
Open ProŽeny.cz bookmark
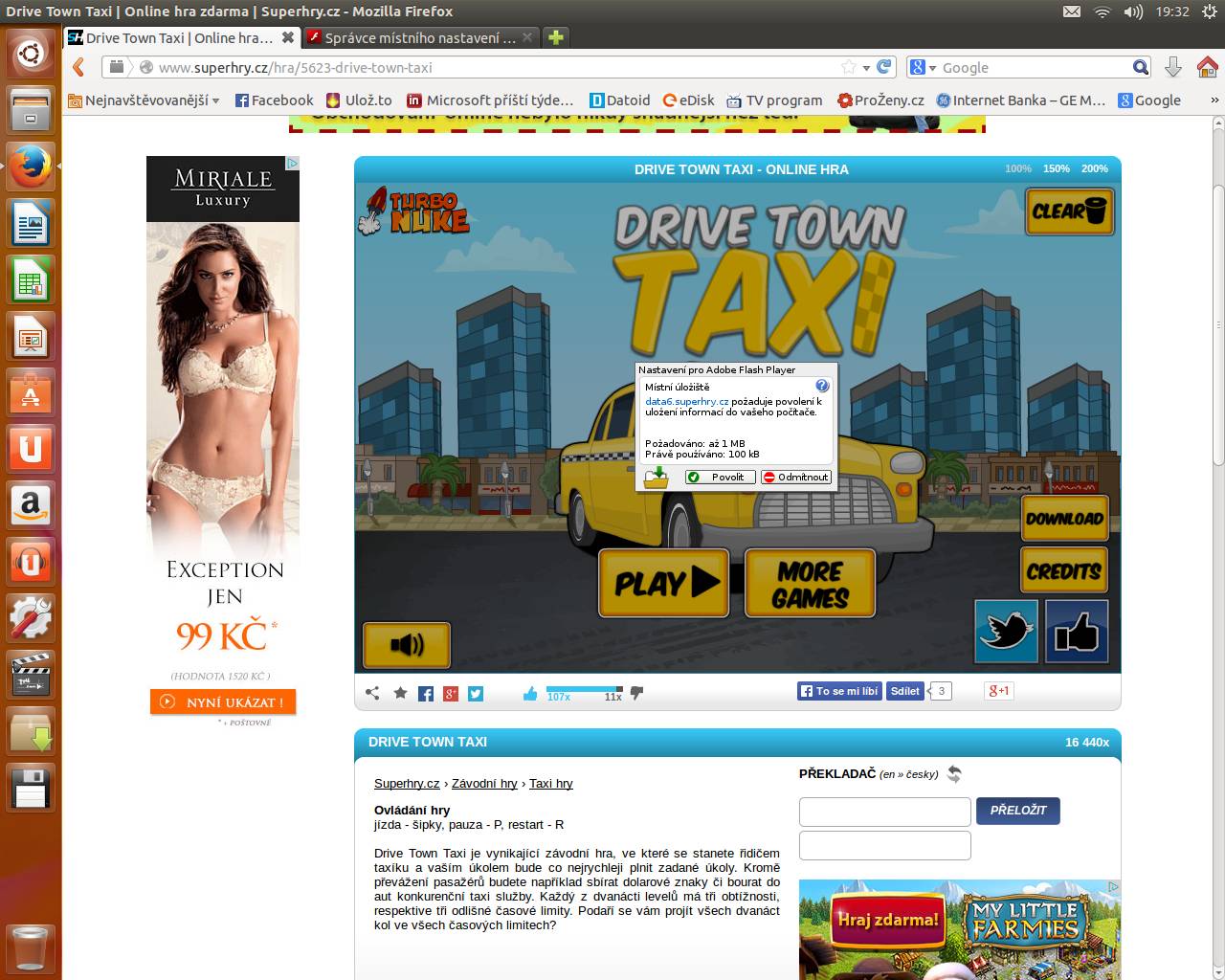coord(880,100)
